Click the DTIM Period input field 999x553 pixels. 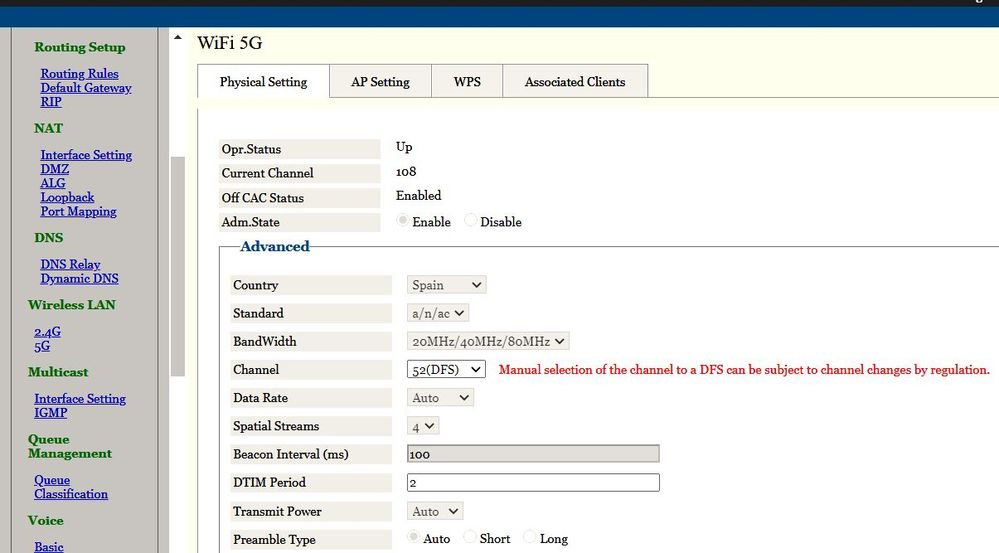pyautogui.click(x=533, y=482)
